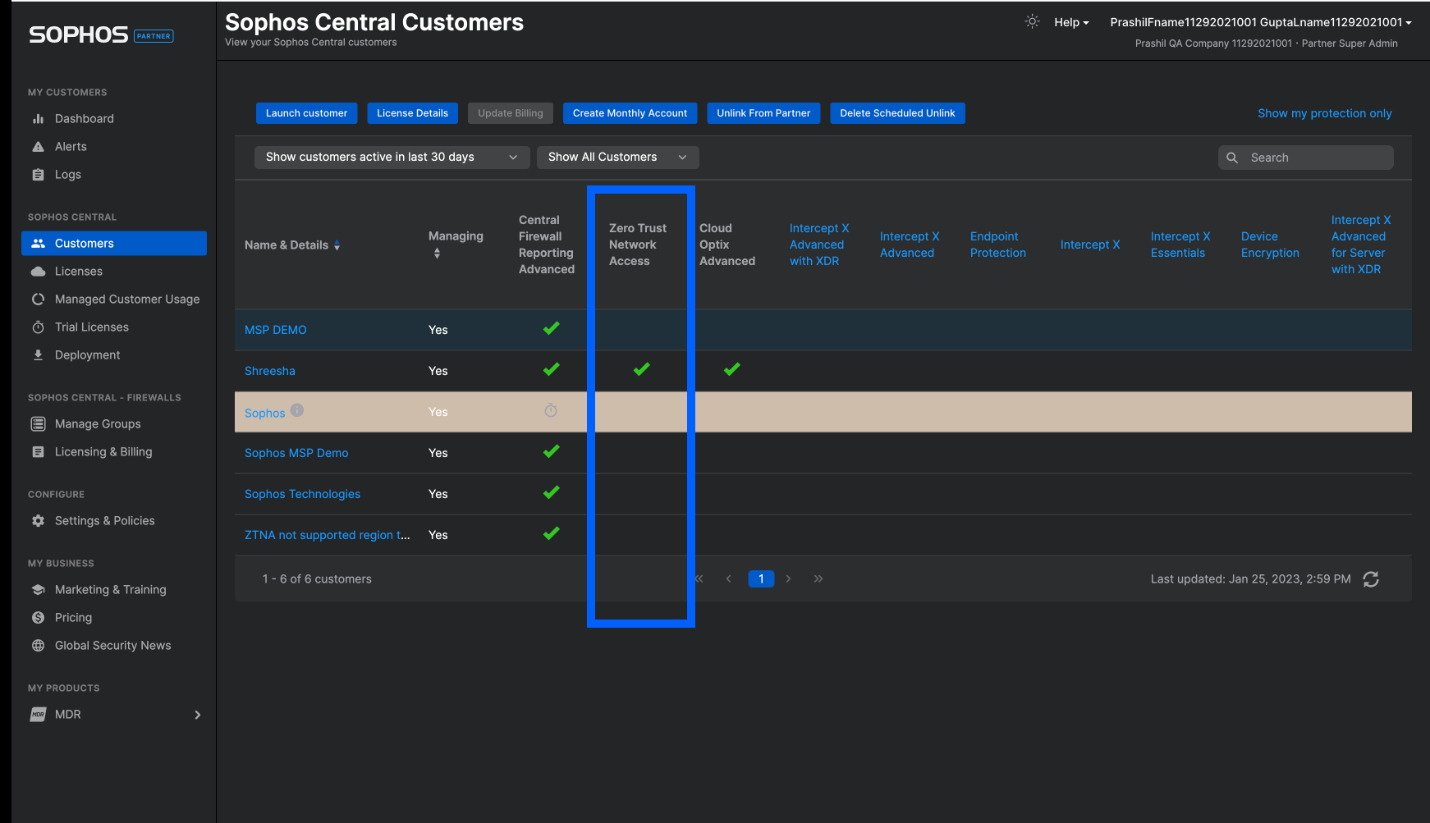Click the info icon next to Sophos
The width and height of the screenshot is (1430, 823).
[x=297, y=411]
